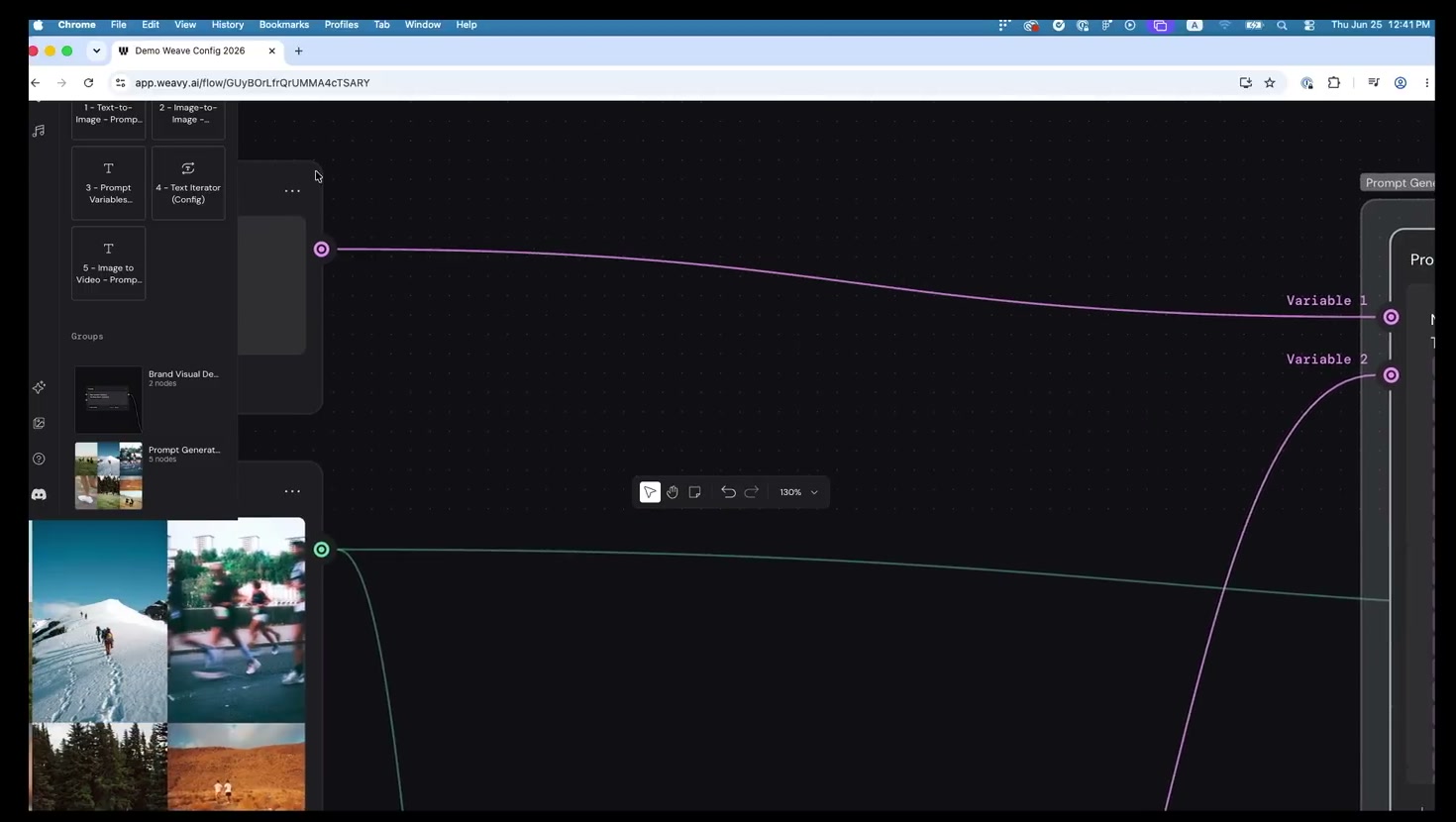Click the Variable 1 label
The width and height of the screenshot is (1456, 822).
click(x=1326, y=300)
